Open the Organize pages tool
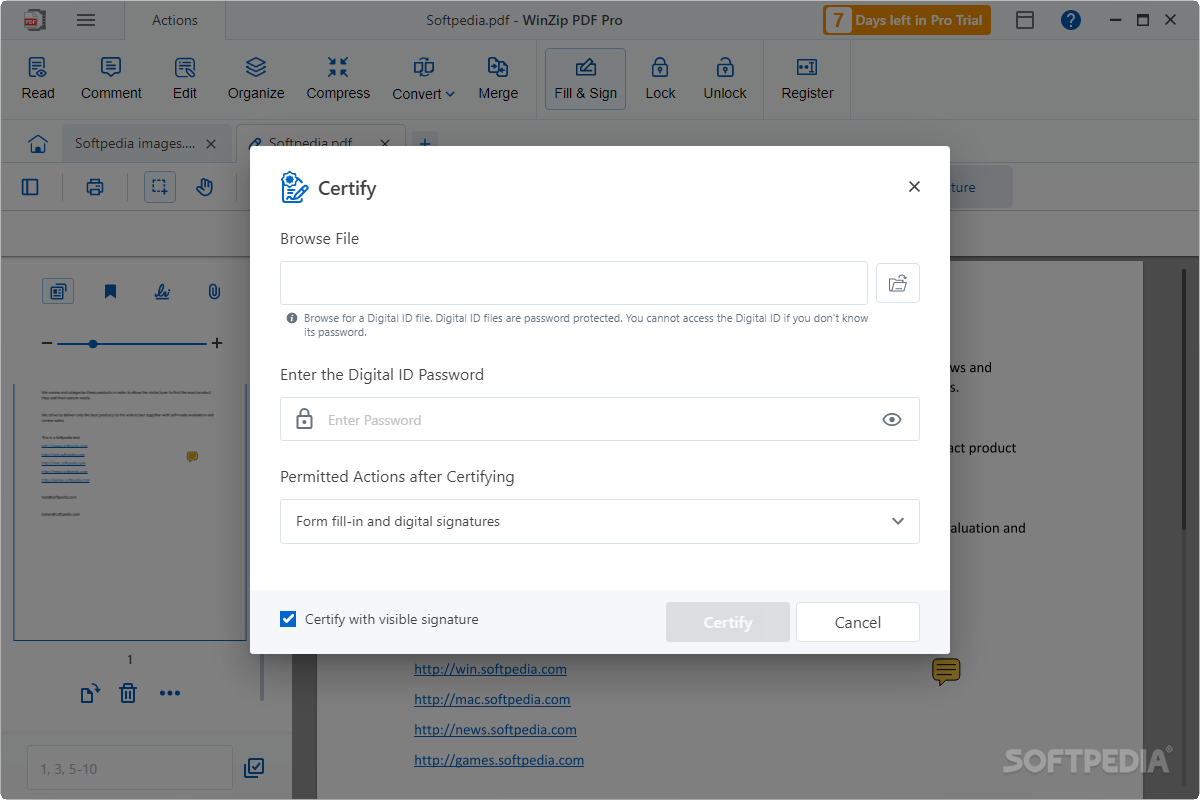1200x800 pixels. tap(256, 79)
